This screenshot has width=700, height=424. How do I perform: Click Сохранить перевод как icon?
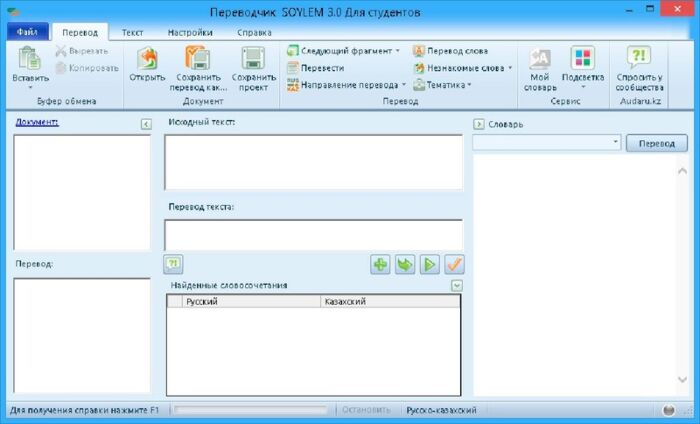[197, 60]
